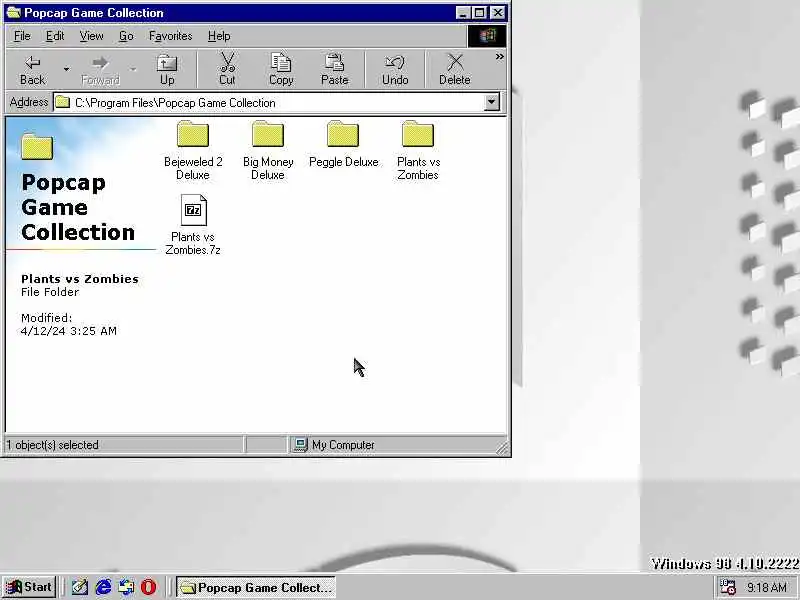This screenshot has width=800, height=600.
Task: Activate Popcap Game Collection taskbar button
Action: point(256,587)
